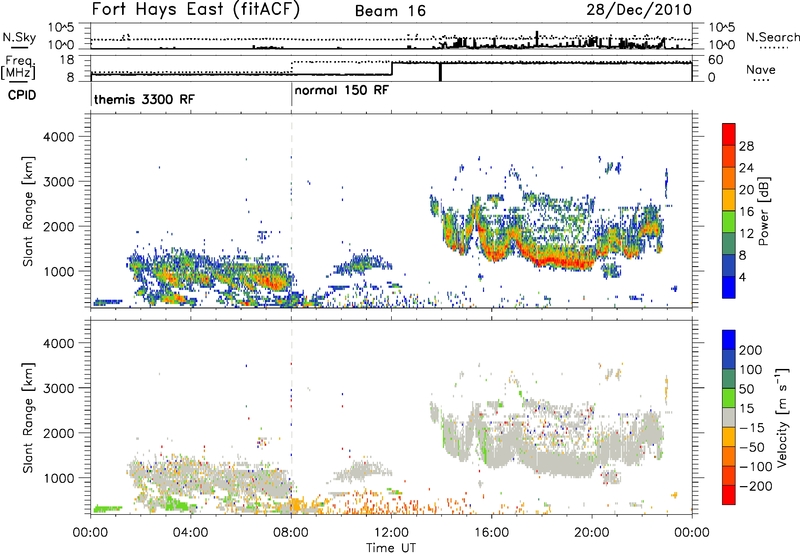The image size is (800, 554).
Task: Click the '200' value on the Velocity scale
Action: (751, 350)
